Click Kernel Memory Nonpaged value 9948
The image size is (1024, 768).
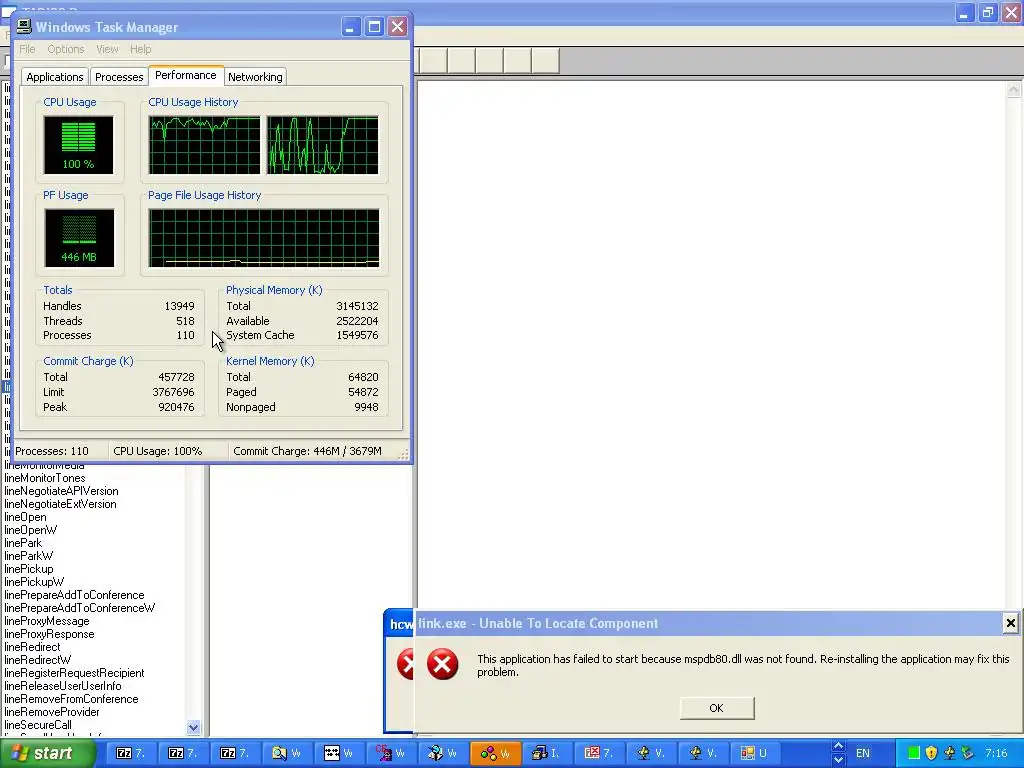(366, 407)
